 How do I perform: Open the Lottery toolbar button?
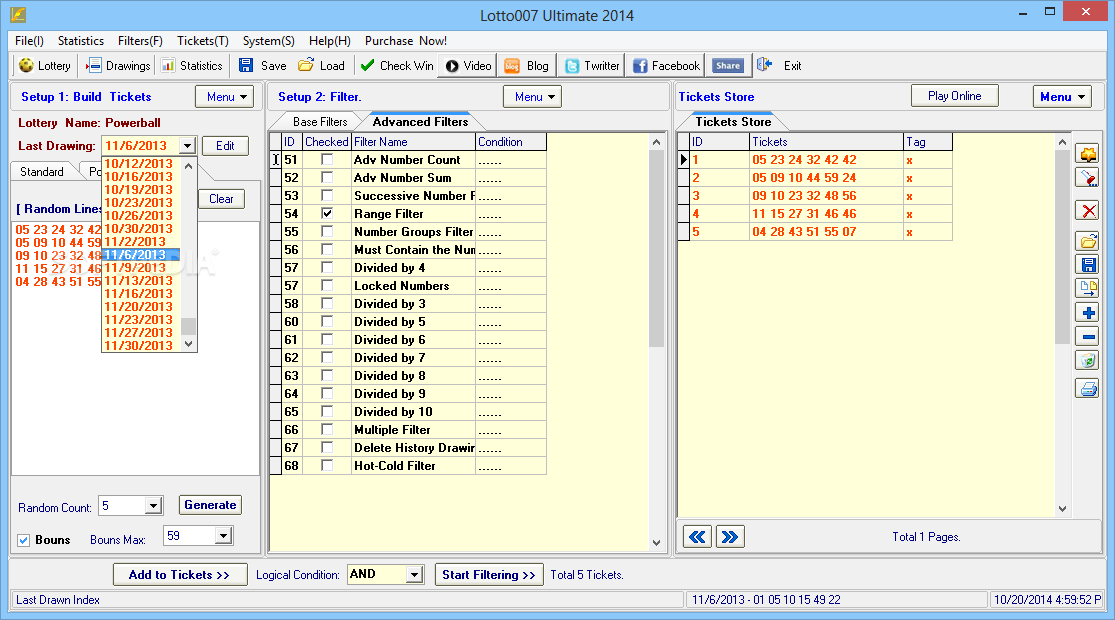tap(45, 65)
